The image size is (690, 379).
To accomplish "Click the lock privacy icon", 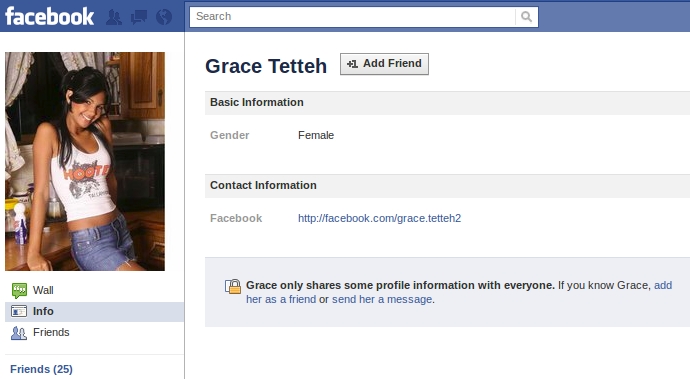I will click(233, 286).
